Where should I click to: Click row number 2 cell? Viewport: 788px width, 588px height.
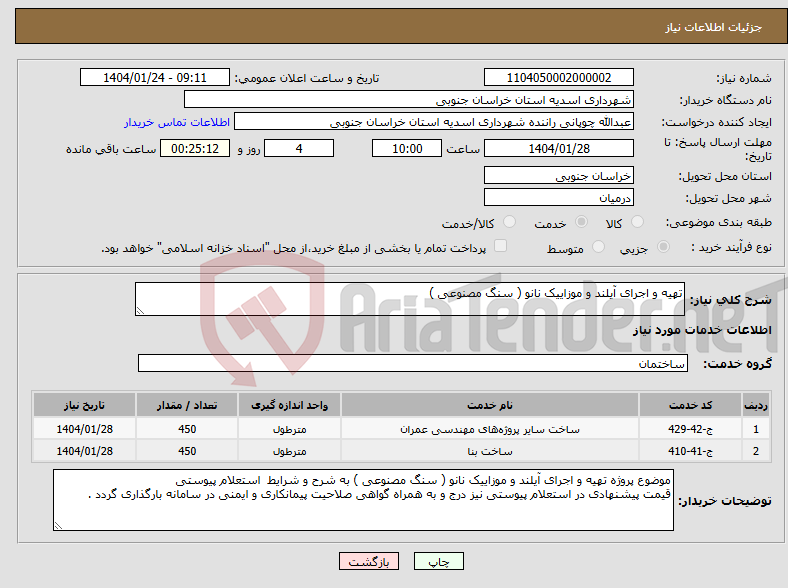click(x=756, y=451)
